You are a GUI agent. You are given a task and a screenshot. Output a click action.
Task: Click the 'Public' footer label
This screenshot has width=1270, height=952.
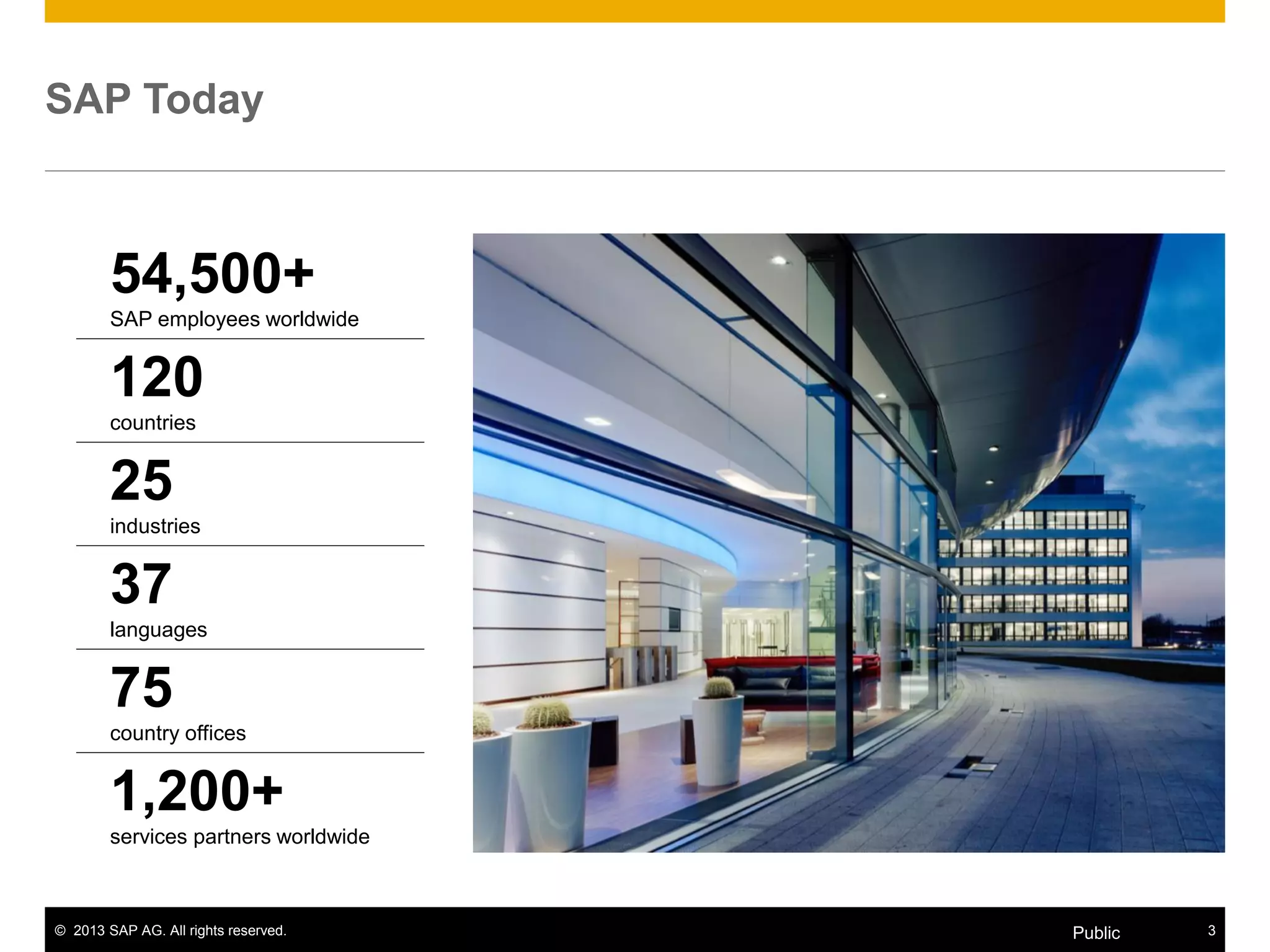[1096, 933]
